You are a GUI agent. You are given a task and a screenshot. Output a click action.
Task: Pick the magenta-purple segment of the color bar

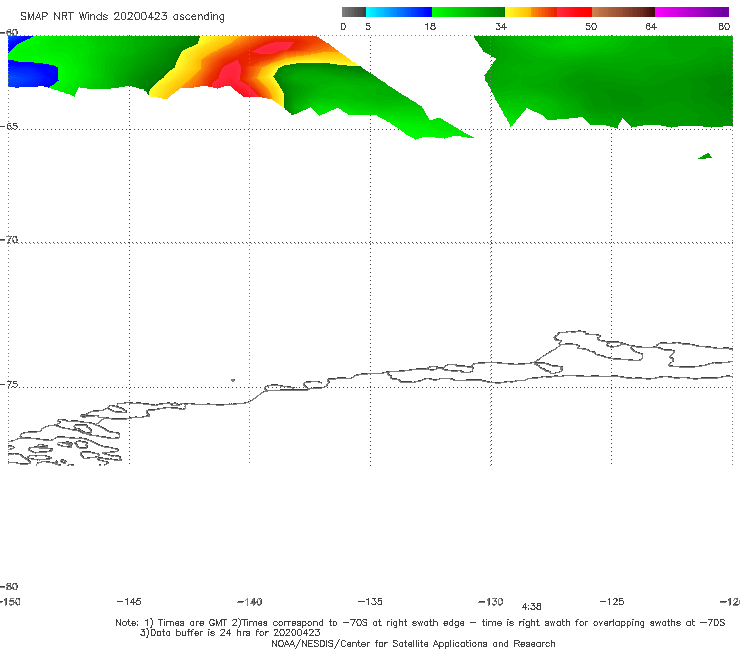[x=692, y=12]
